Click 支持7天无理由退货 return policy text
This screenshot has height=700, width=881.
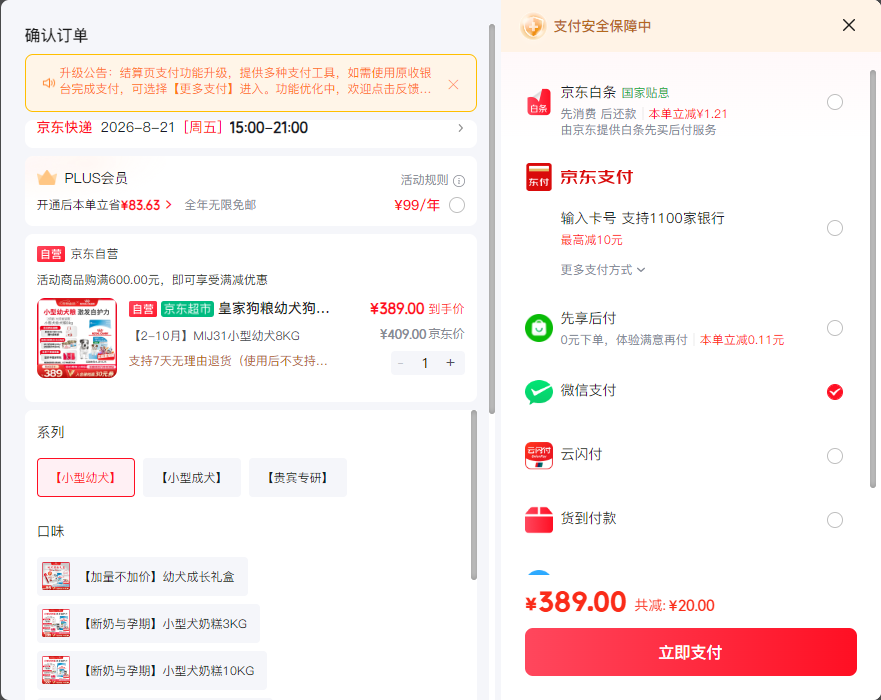228,361
